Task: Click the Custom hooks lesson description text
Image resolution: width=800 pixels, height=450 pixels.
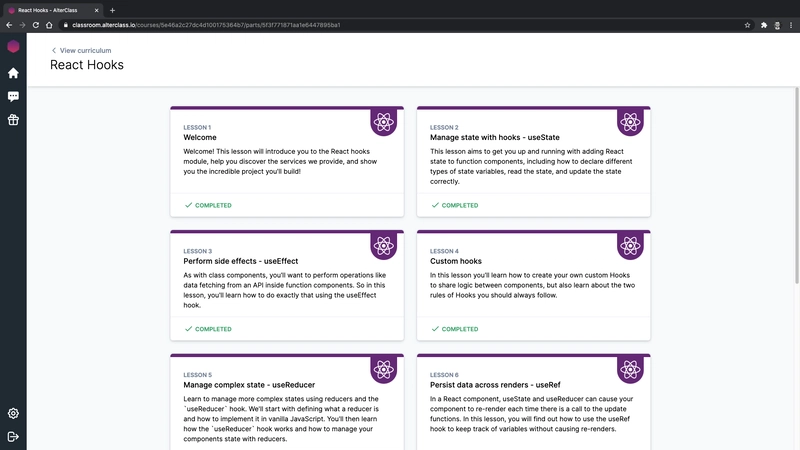Action: (x=532, y=285)
